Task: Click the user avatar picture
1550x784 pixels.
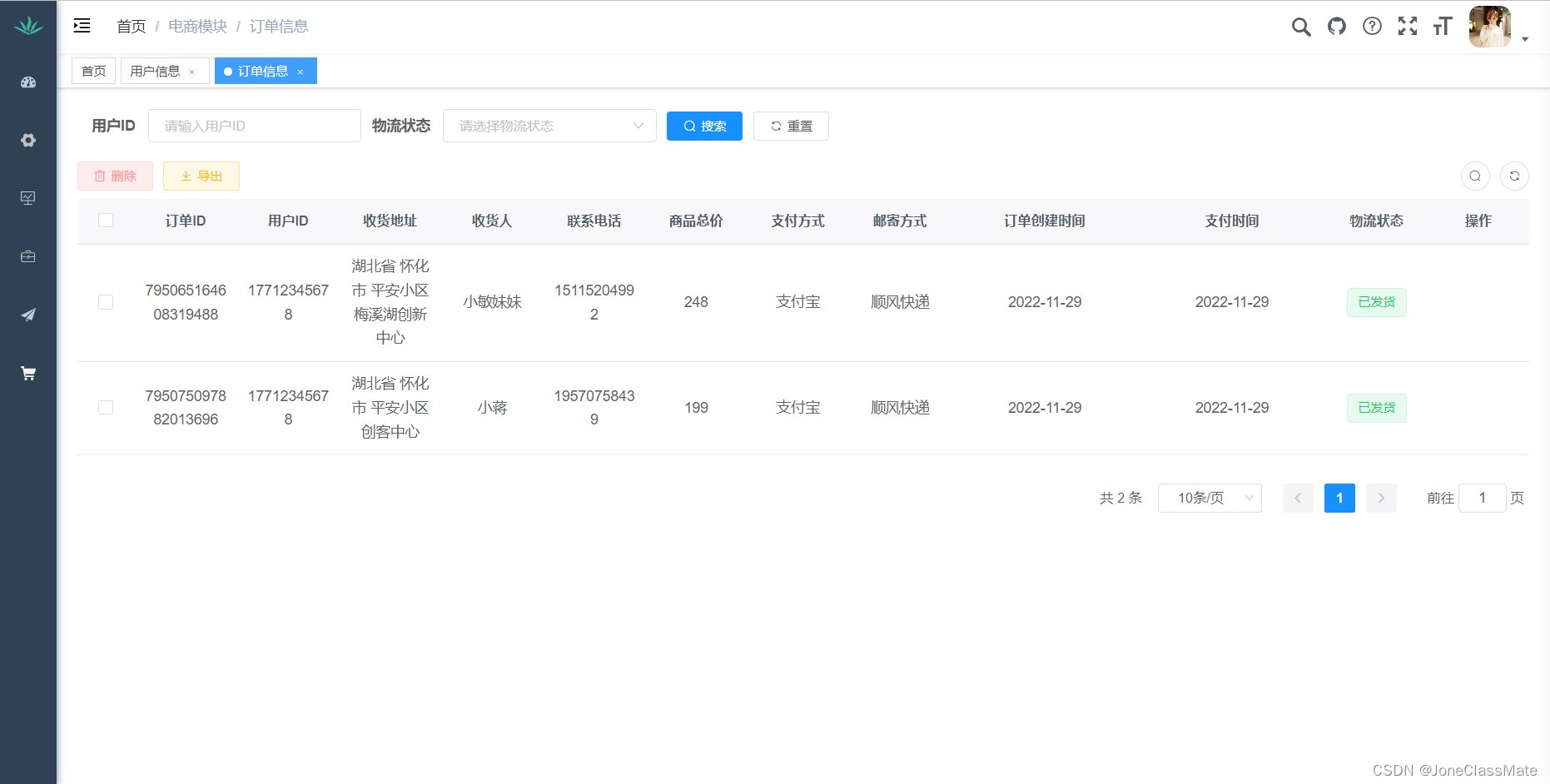Action: tap(1490, 27)
